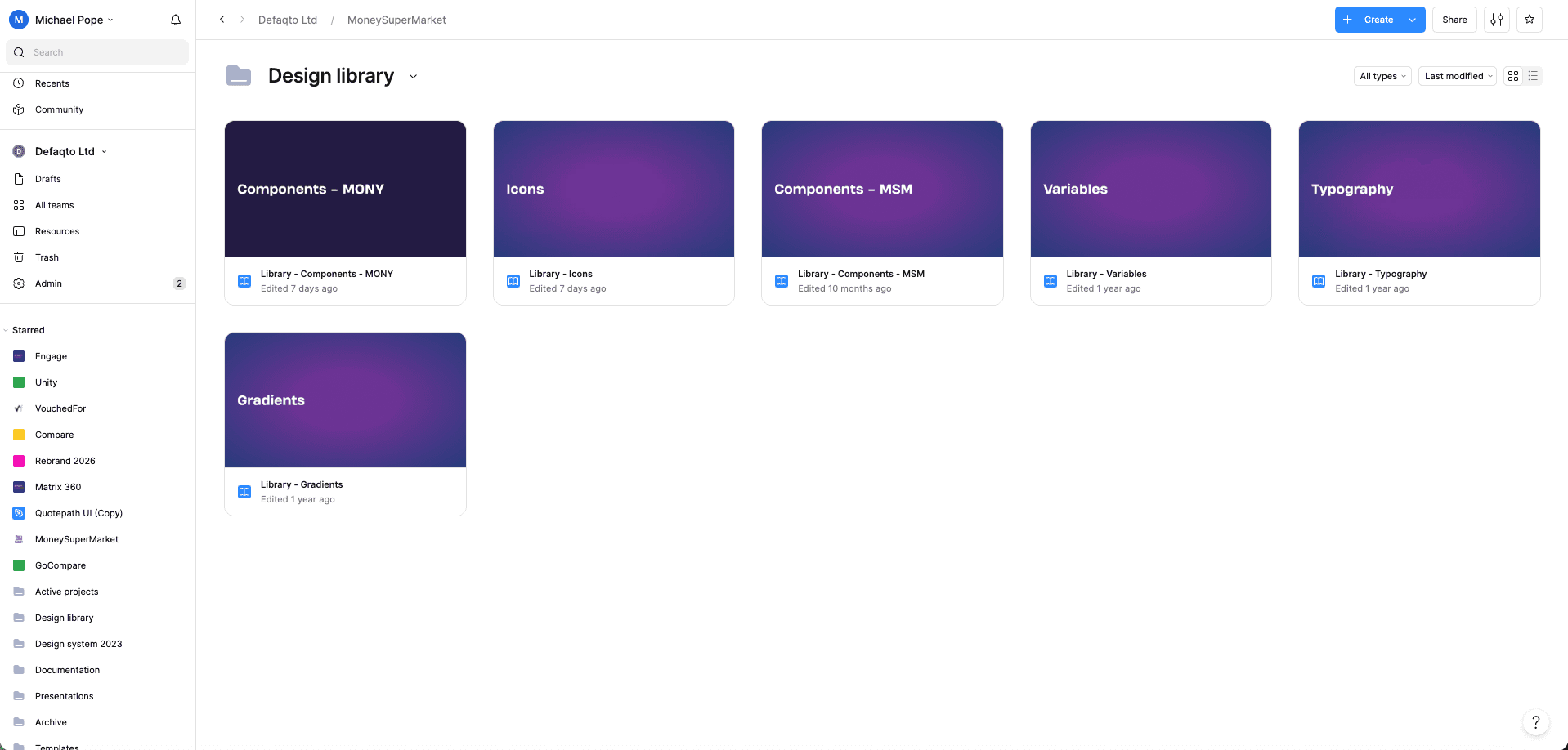
Task: Star this project with star icon
Action: point(1530,20)
